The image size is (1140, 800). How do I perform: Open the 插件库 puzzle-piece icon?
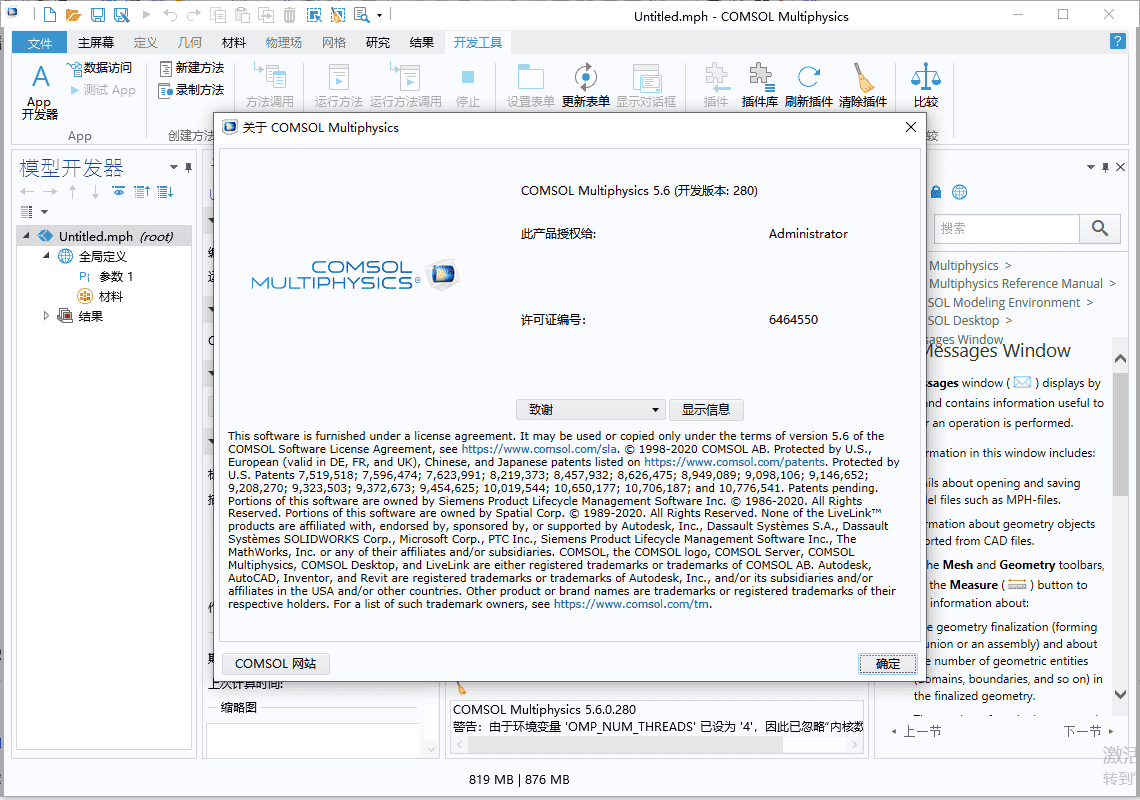[759, 85]
